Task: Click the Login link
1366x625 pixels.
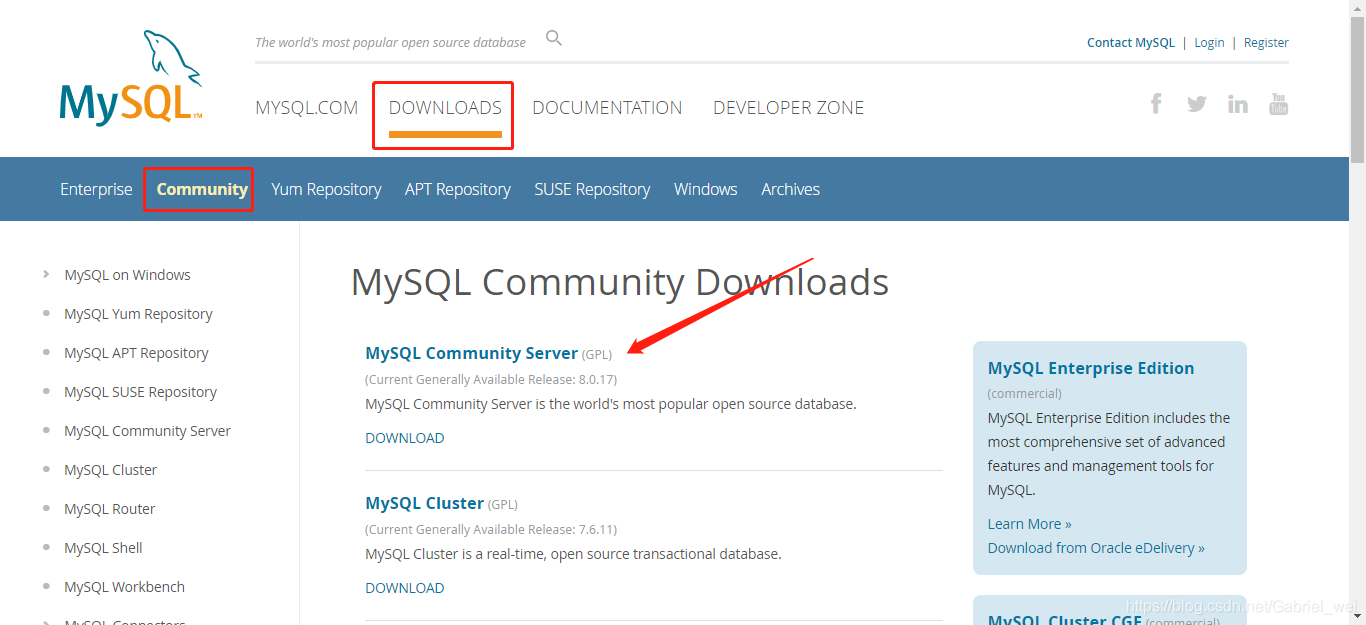Action: point(1209,43)
